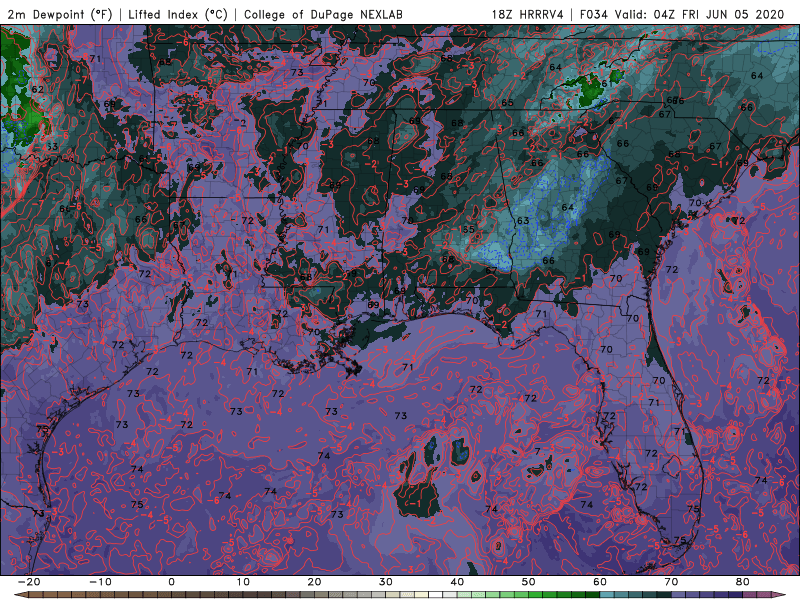This screenshot has height=600, width=800.
Task: Click the 40 color scale label
Action: [x=457, y=582]
